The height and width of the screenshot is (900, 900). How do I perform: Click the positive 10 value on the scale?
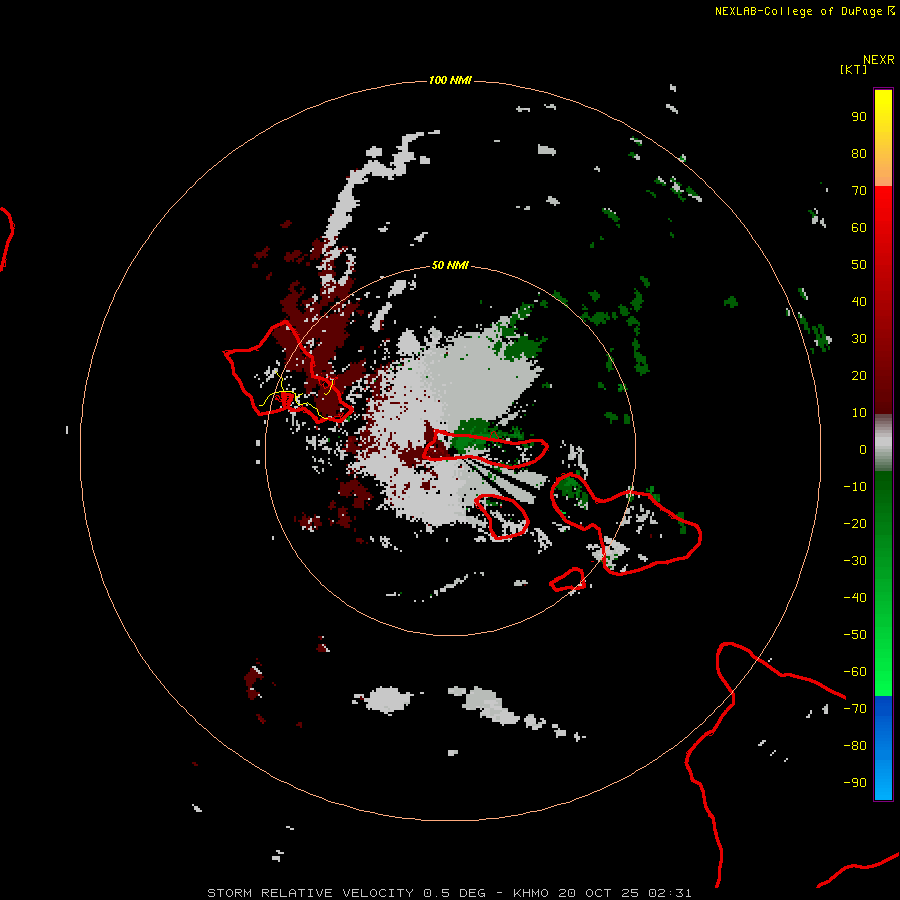[x=859, y=413]
